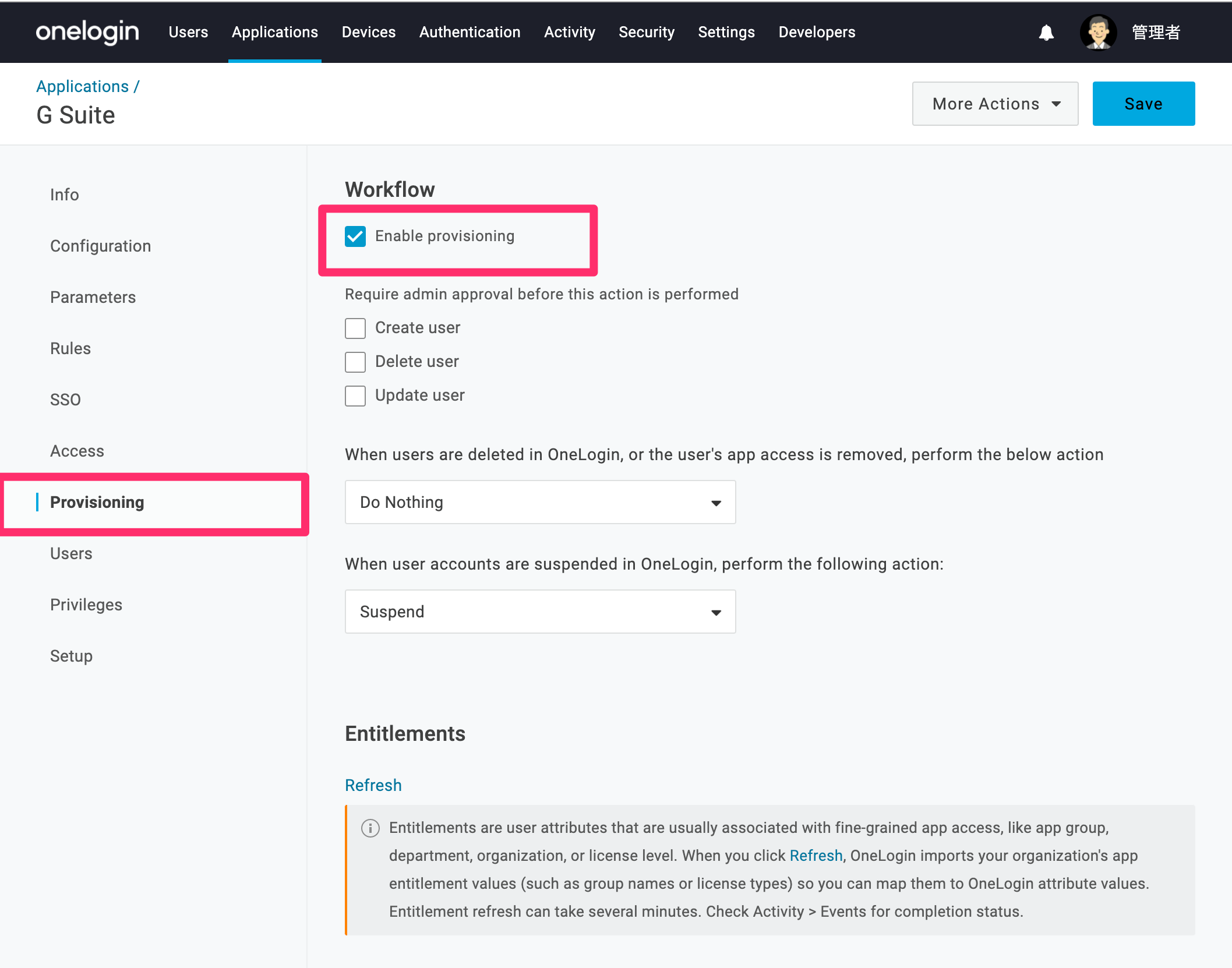The width and height of the screenshot is (1232, 968).
Task: Click the Entitlements section heading
Action: [x=405, y=733]
